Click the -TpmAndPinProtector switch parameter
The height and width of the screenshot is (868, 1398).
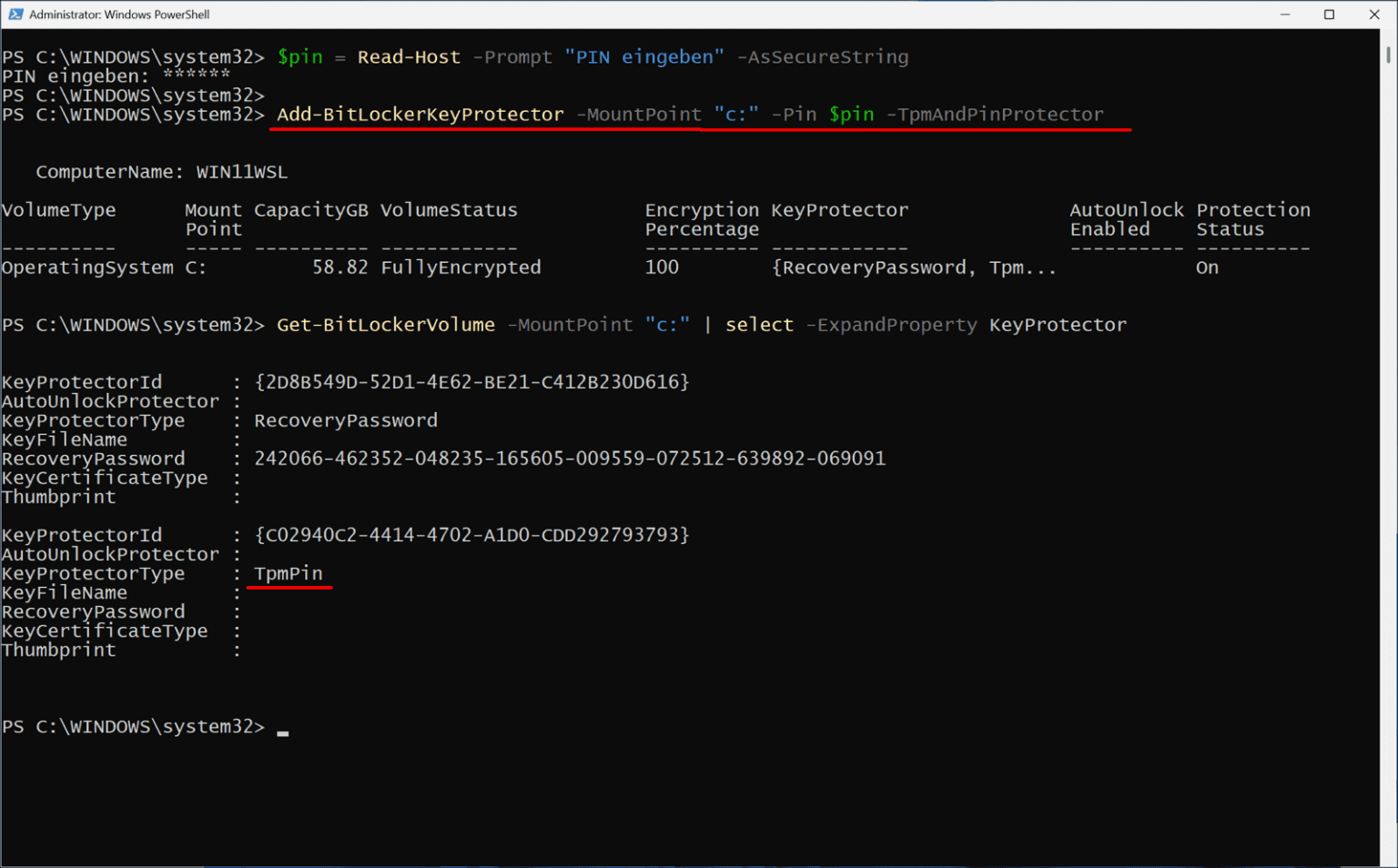[996, 114]
